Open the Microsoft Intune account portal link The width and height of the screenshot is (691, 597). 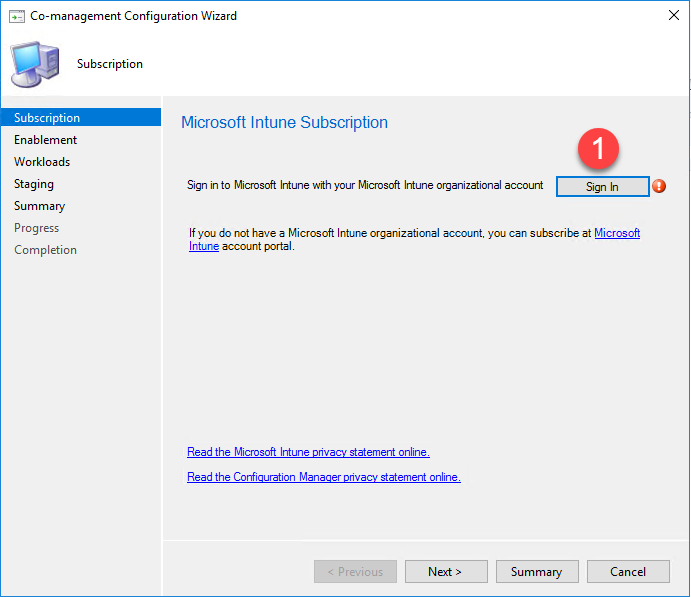(x=616, y=233)
